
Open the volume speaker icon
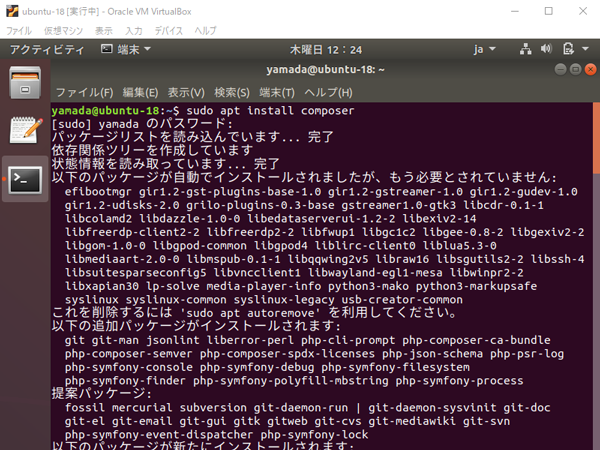(546, 49)
